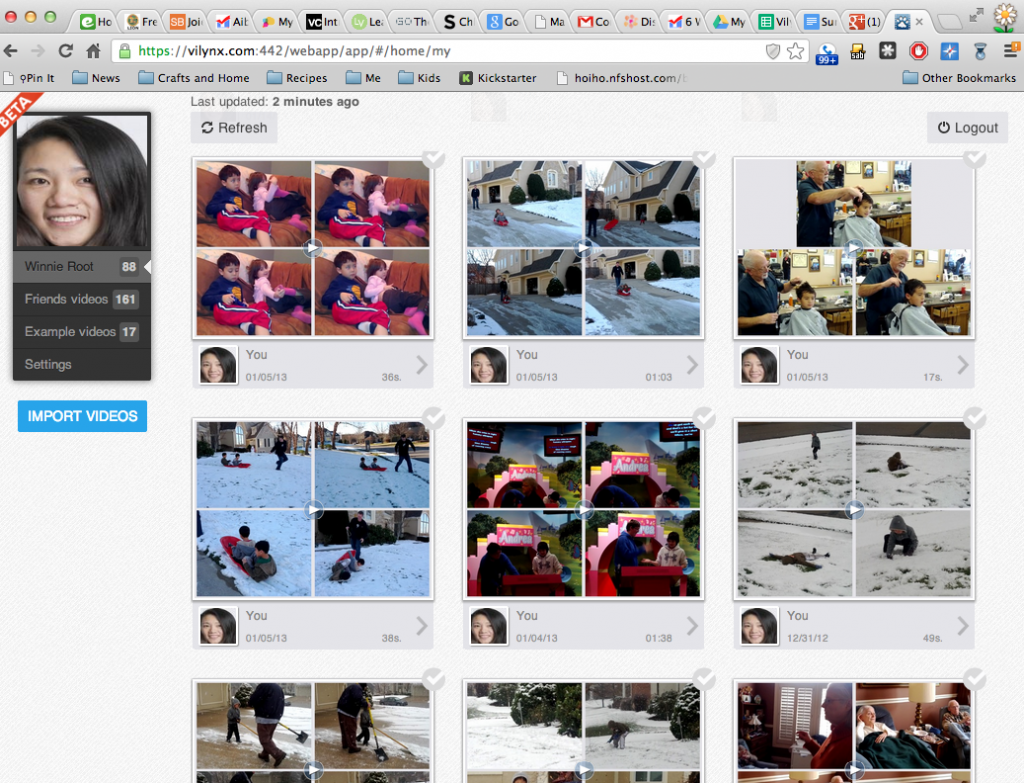
Task: Switch to the Gmail 'Co' browser tab
Action: click(x=594, y=22)
